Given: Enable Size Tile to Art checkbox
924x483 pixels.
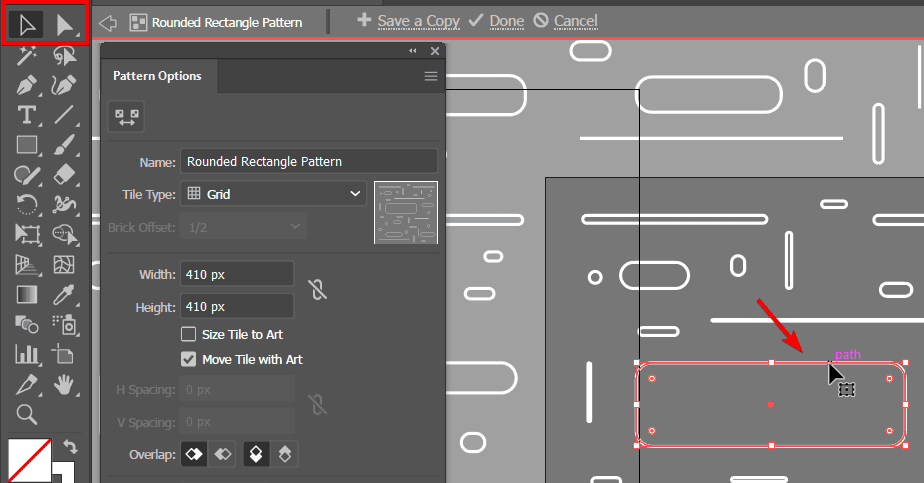Looking at the screenshot, I should [x=188, y=335].
